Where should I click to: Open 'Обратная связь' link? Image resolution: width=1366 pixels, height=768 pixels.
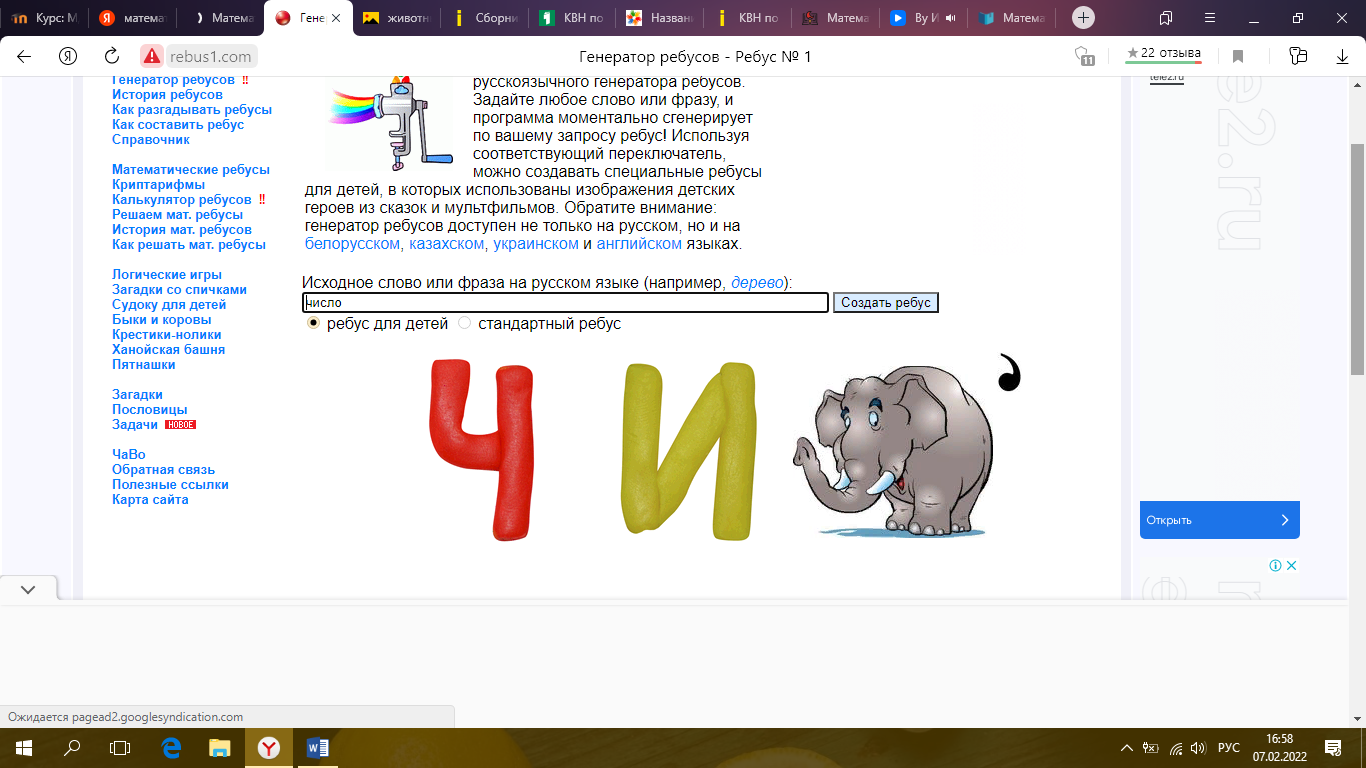163,470
